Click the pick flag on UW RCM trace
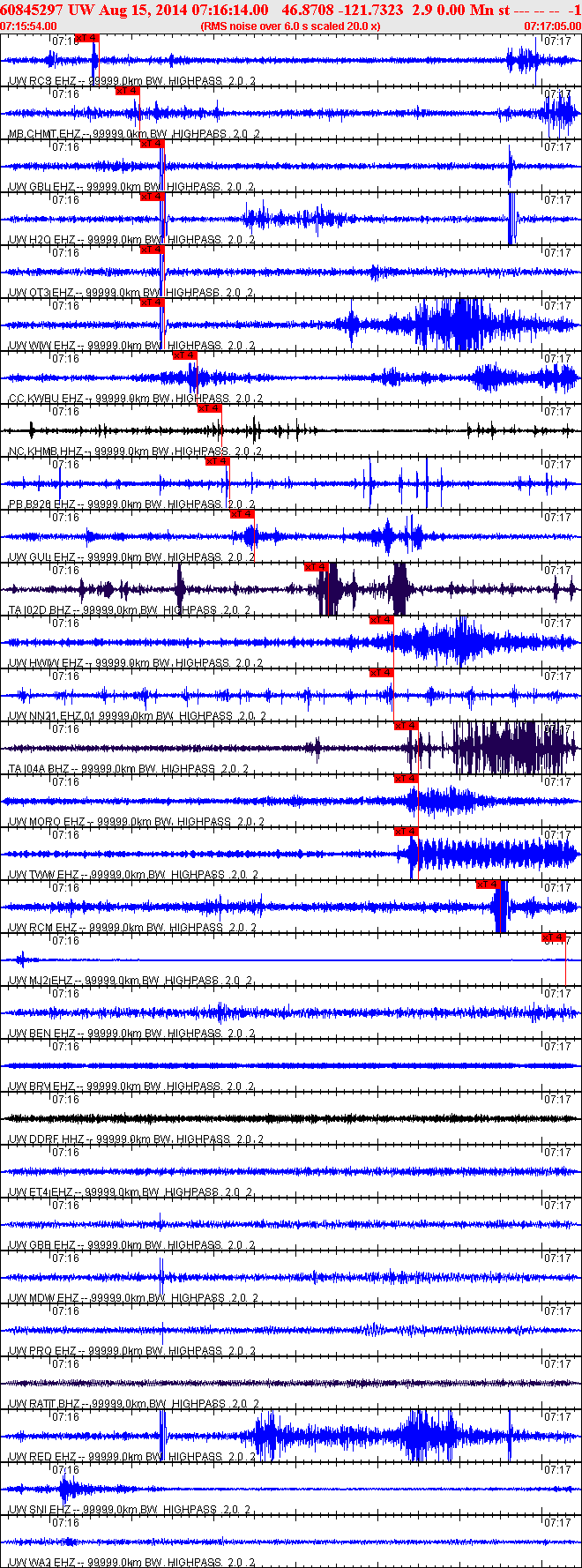The height and width of the screenshot is (1568, 582). (x=488, y=885)
